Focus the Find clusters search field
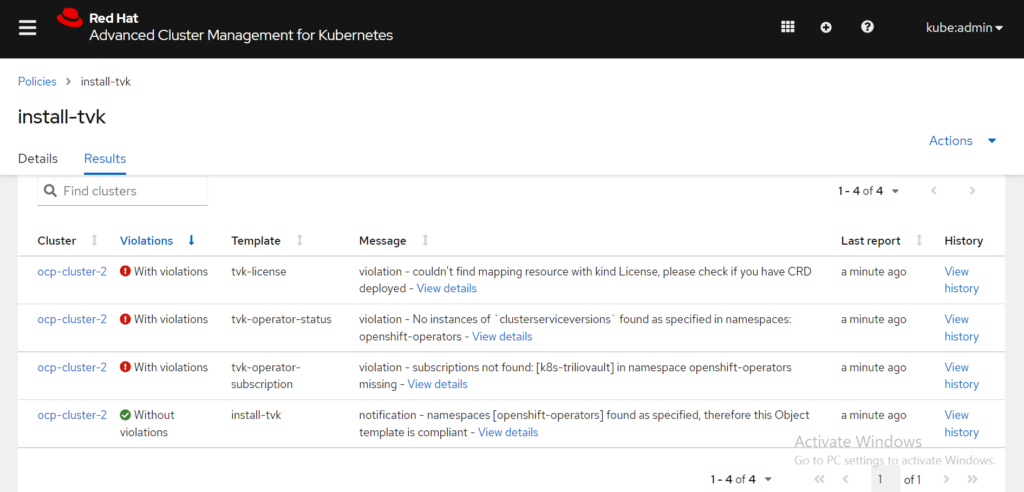 point(122,191)
